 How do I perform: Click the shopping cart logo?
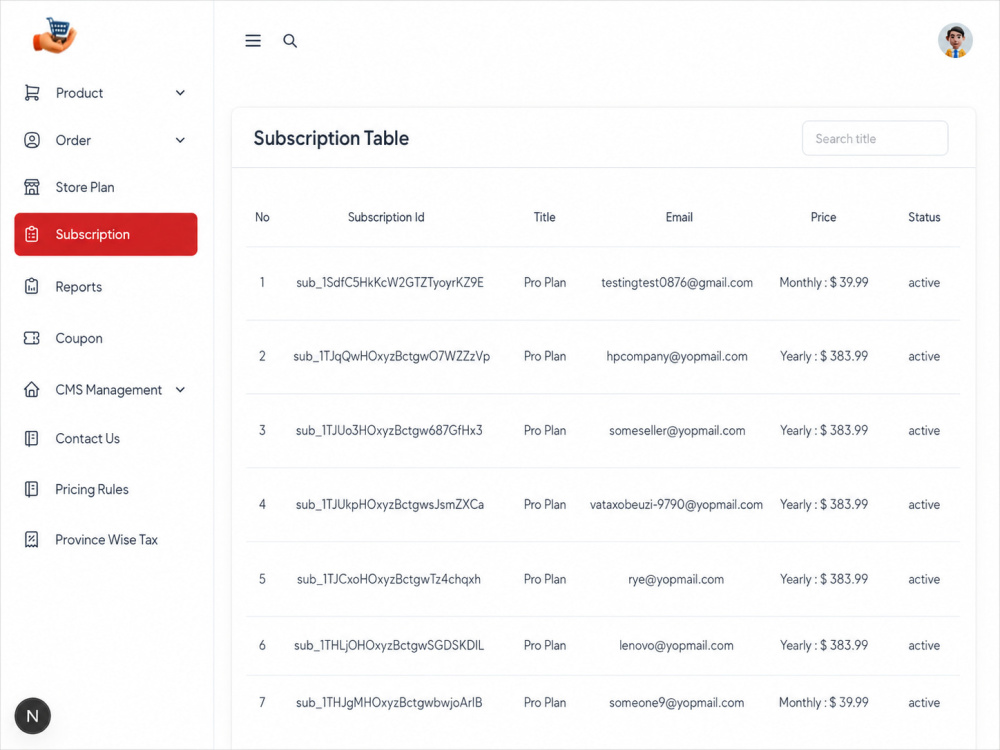tap(55, 36)
